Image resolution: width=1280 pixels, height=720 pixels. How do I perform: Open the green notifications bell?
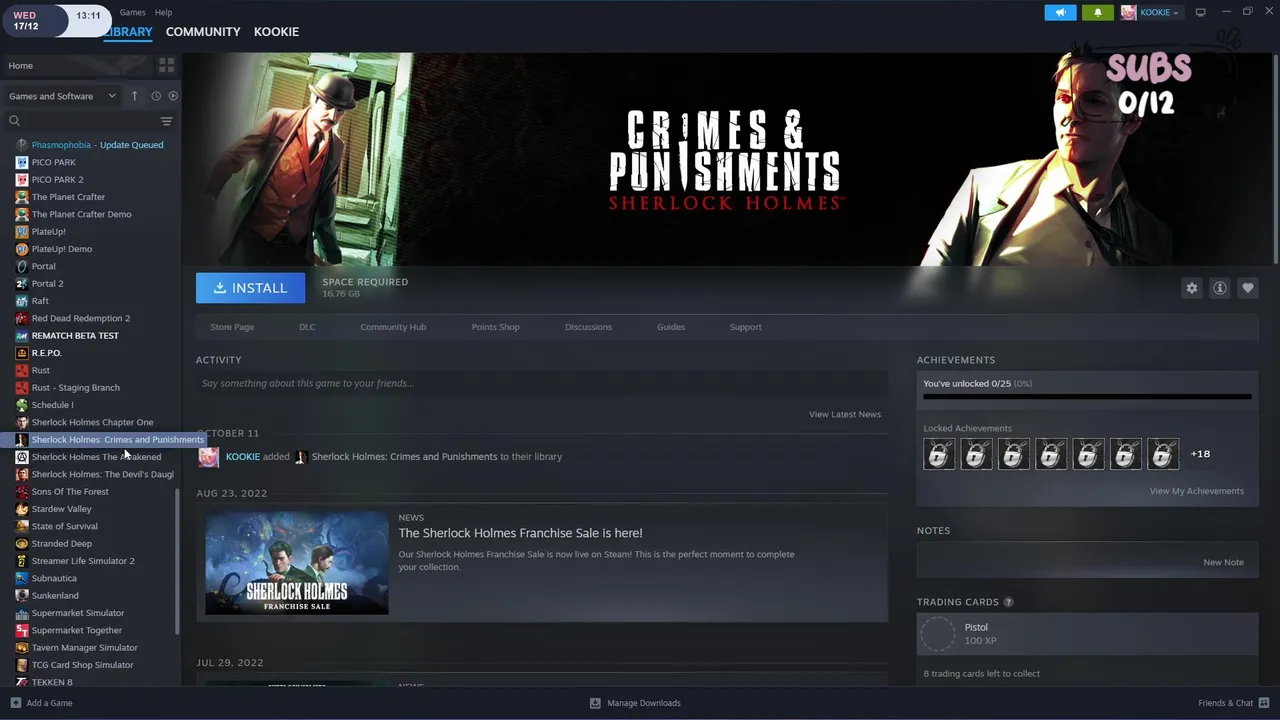click(1097, 12)
